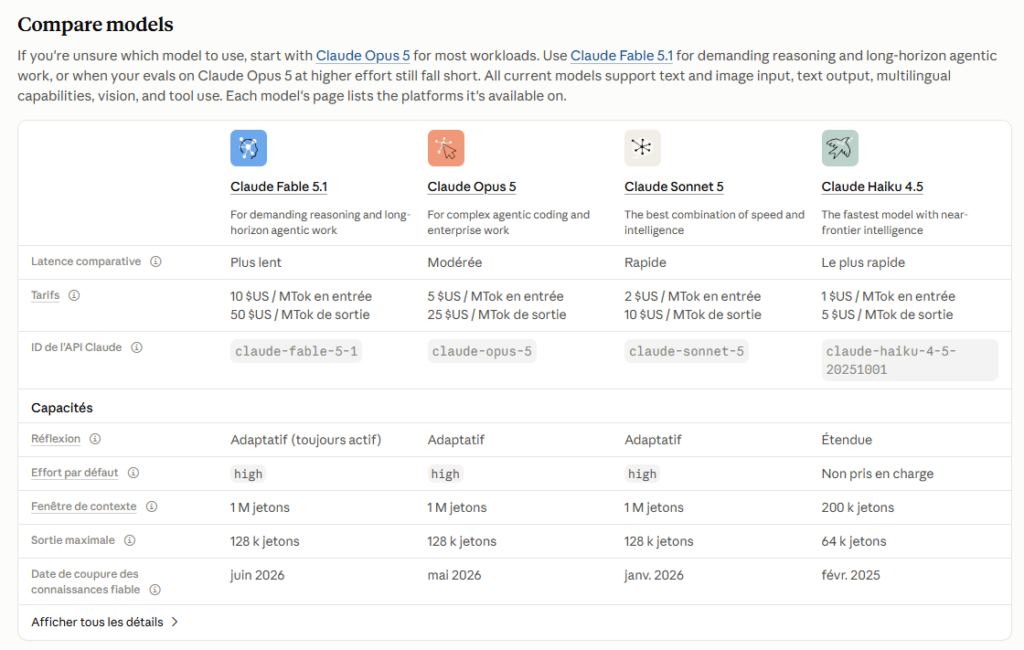Expand Afficher tous les détails chevron
Viewport: 1024px width, 650px height.
(x=175, y=622)
